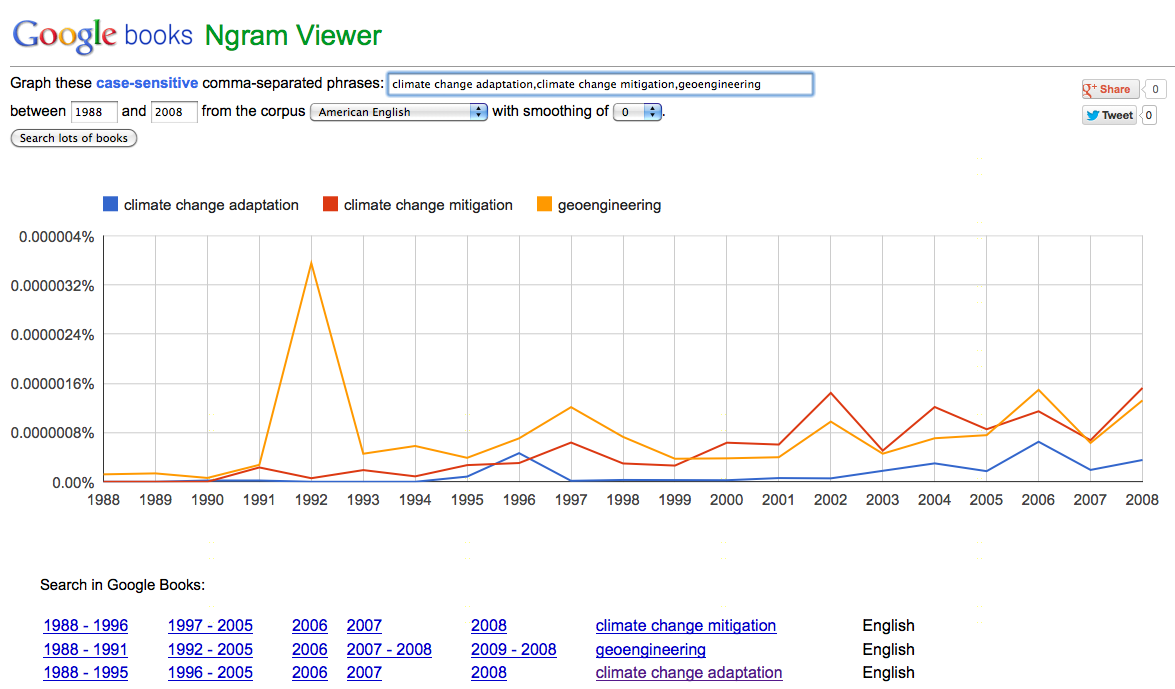Click the 2009 - 2008 geoengineering range link
The height and width of the screenshot is (689, 1175).
513,650
